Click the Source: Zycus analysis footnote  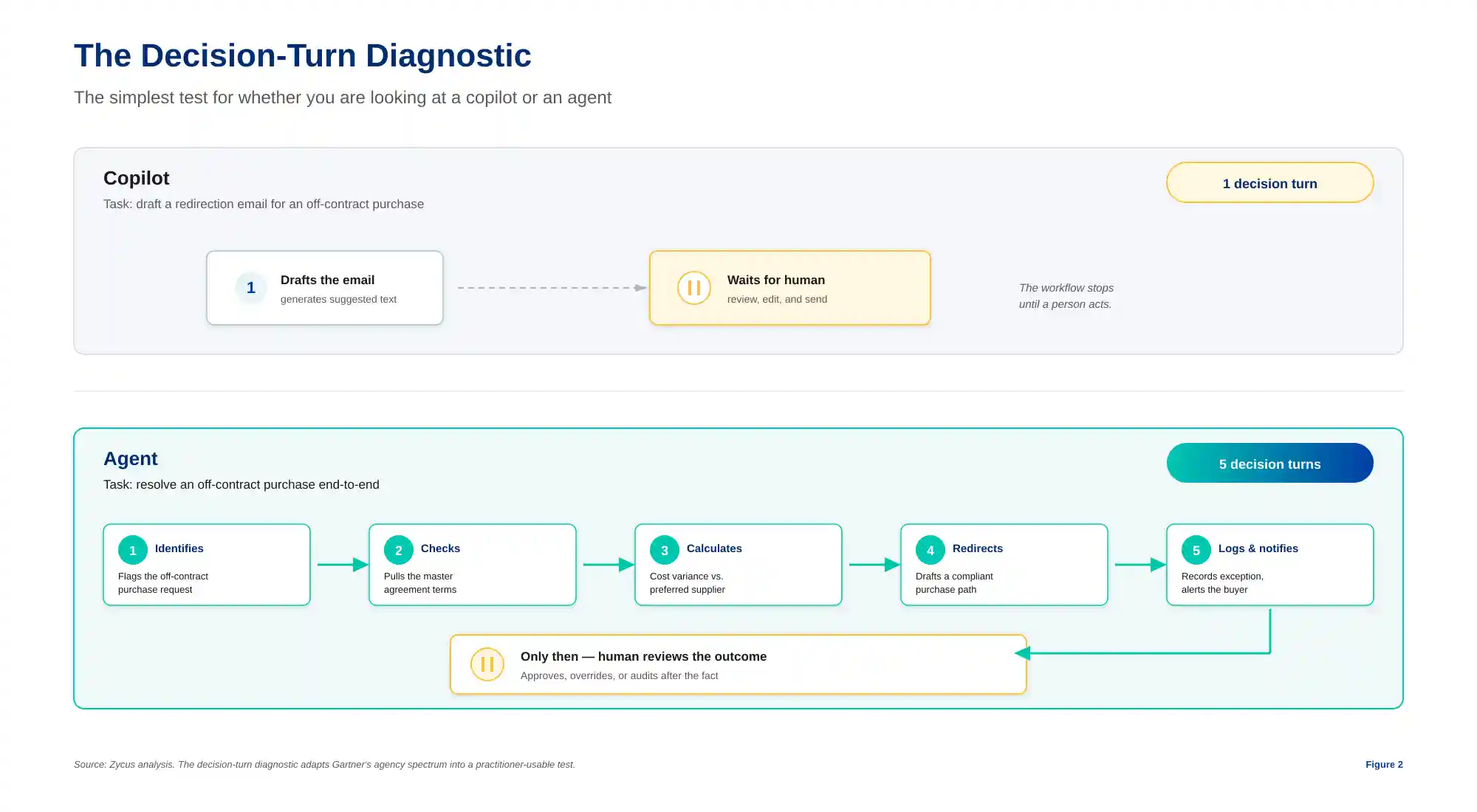(324, 764)
